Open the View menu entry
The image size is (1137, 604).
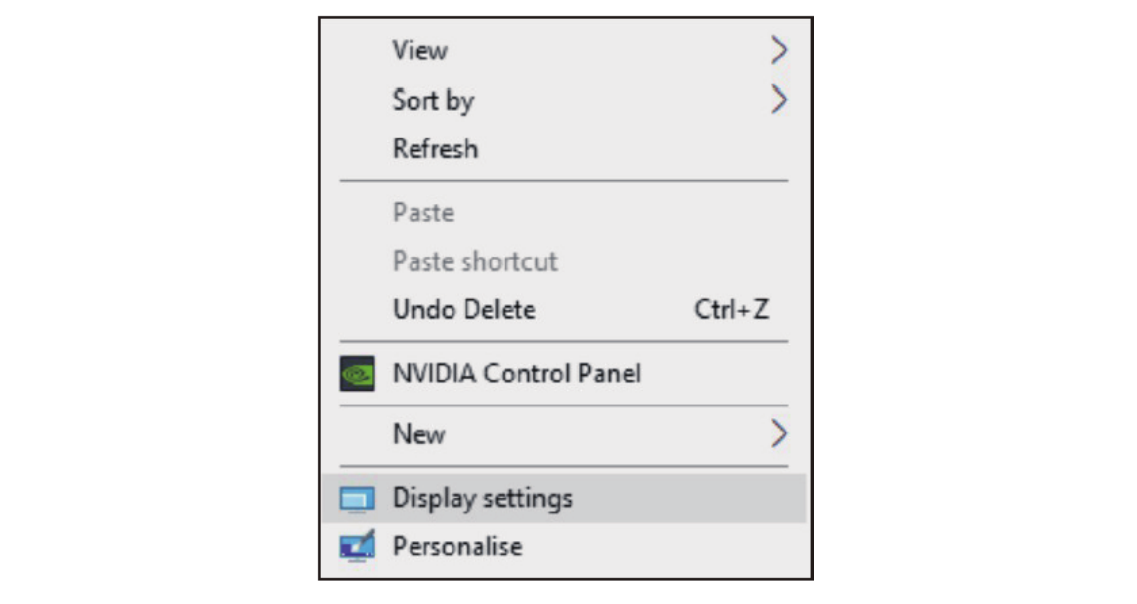click(420, 50)
